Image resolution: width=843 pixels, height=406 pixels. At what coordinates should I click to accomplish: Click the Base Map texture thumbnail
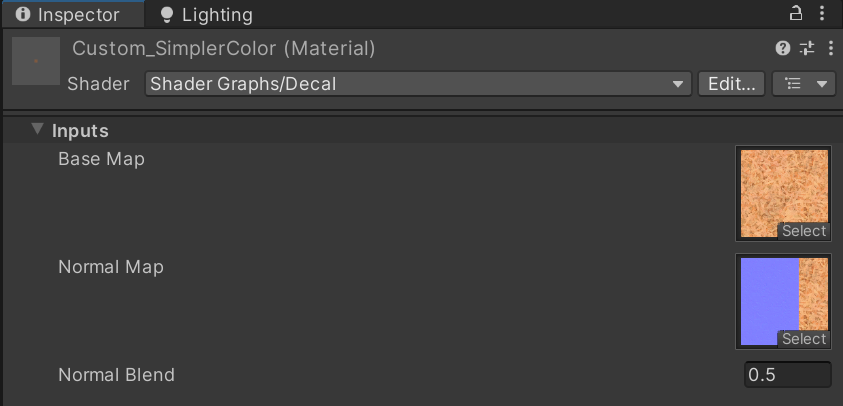tap(784, 193)
